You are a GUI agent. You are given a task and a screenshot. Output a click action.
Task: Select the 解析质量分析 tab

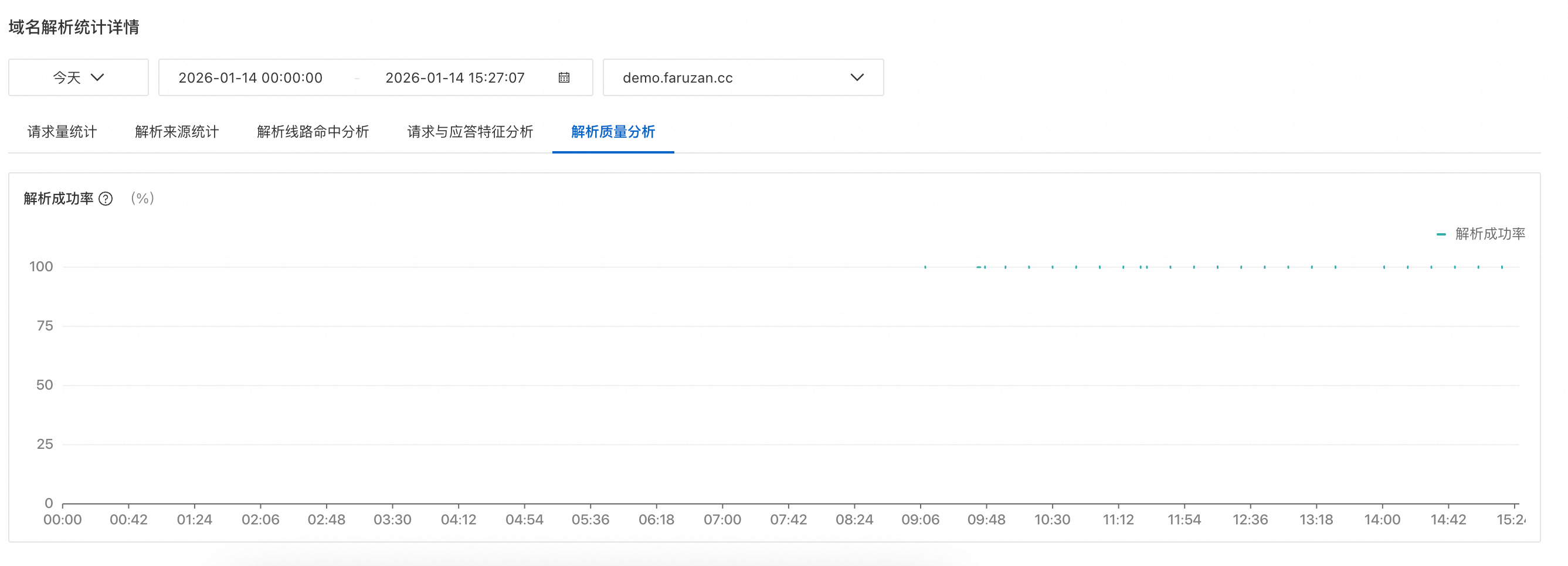613,132
